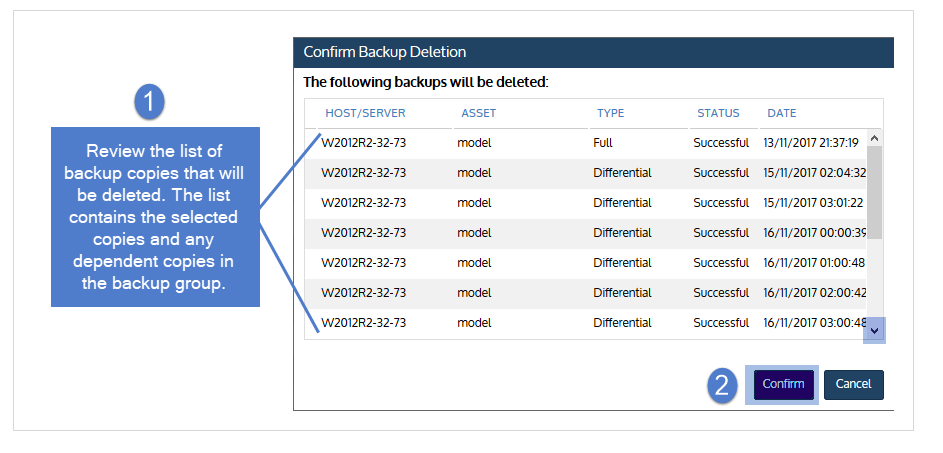Sort by TYPE column header
The width and height of the screenshot is (943, 453).
[x=610, y=113]
